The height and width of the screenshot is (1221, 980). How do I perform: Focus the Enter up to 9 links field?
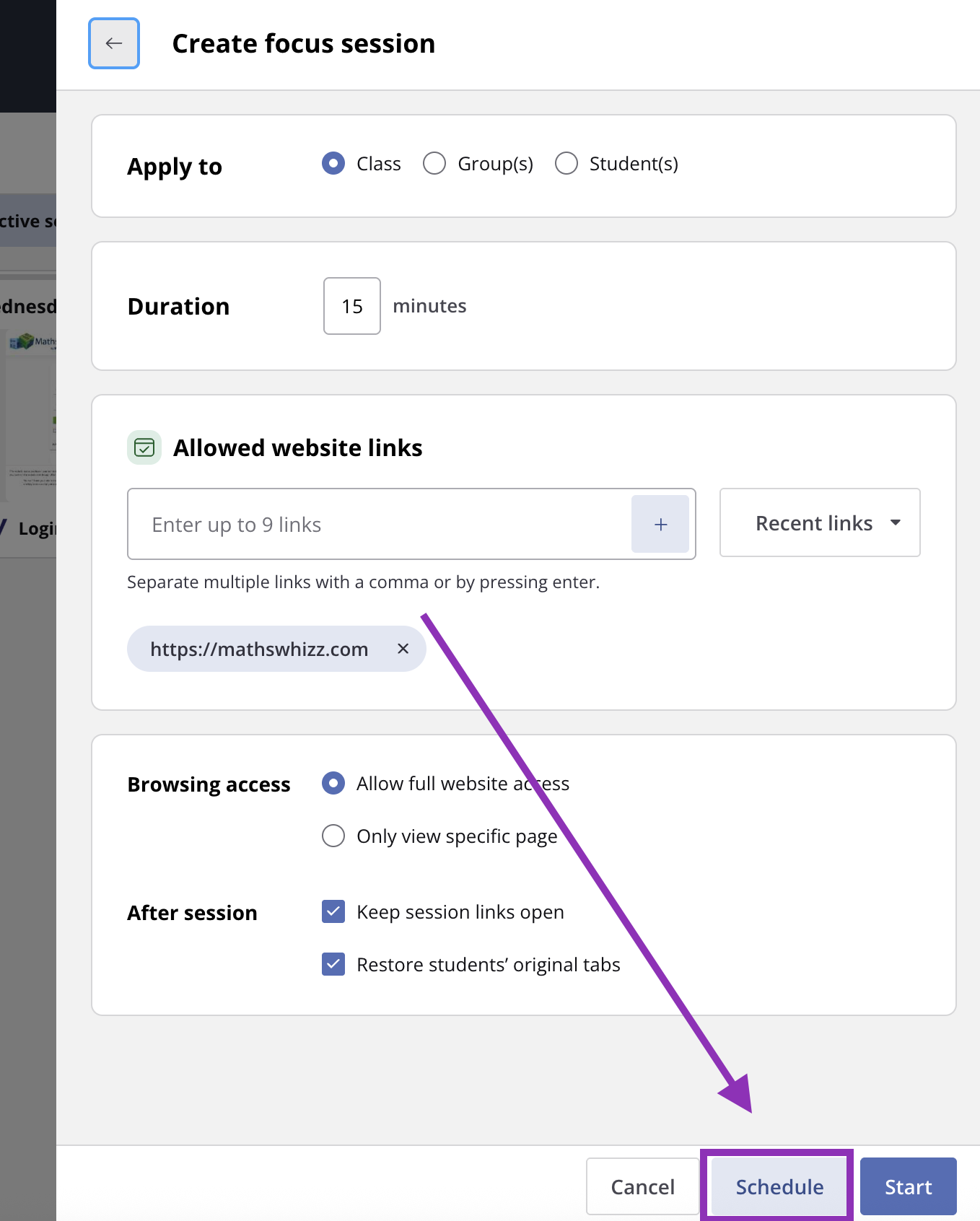tap(380, 524)
